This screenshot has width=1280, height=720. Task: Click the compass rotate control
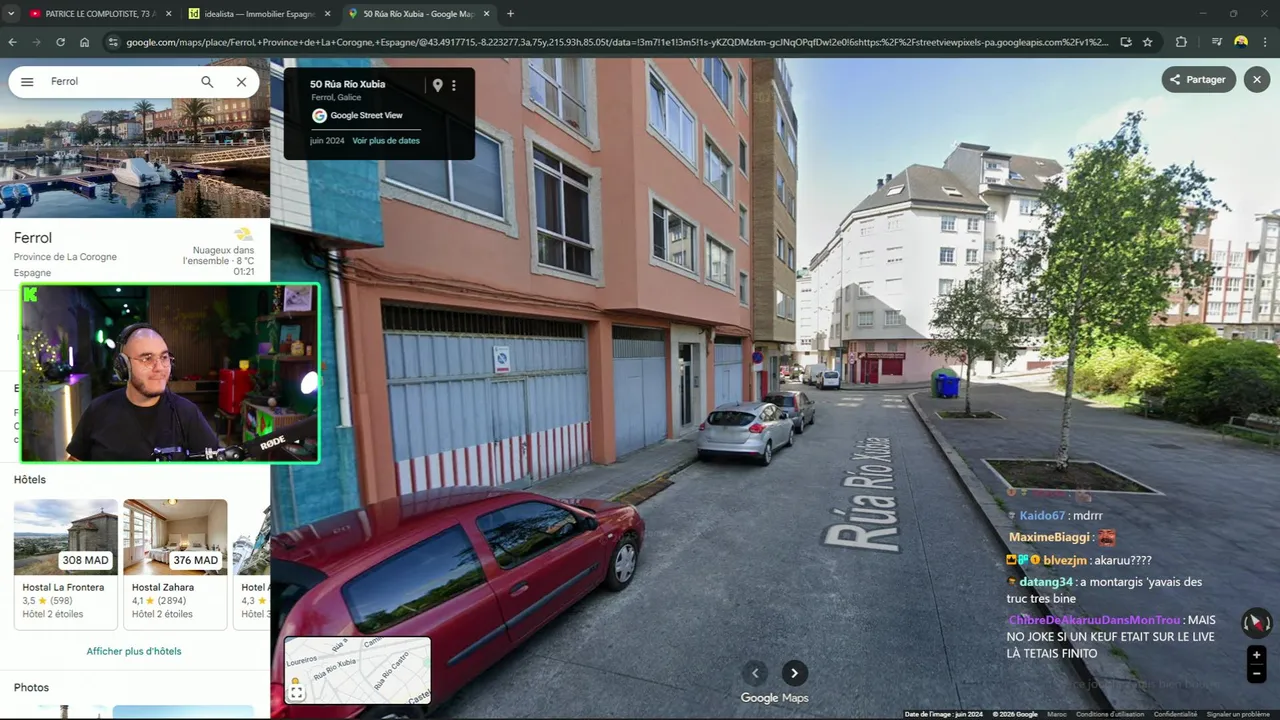pyautogui.click(x=1256, y=622)
